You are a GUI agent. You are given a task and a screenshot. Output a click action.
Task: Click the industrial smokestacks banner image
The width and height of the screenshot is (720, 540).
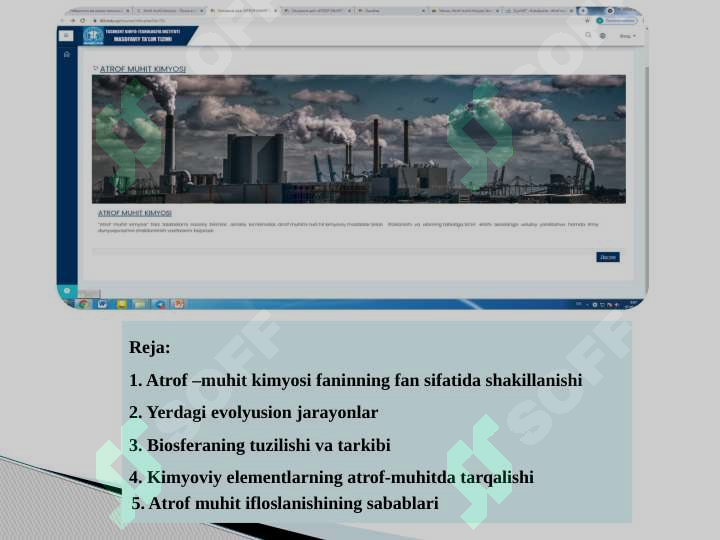point(359,139)
